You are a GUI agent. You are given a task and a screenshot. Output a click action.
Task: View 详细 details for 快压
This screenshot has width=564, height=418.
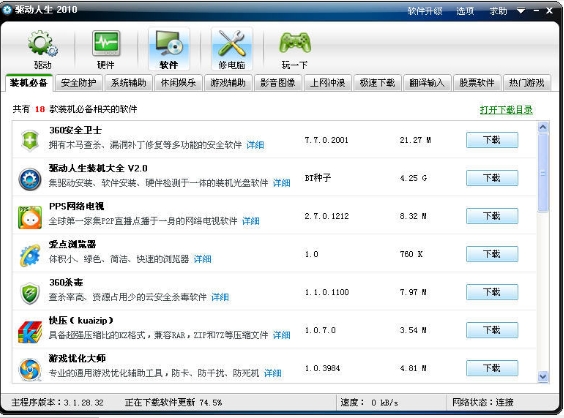click(x=282, y=336)
